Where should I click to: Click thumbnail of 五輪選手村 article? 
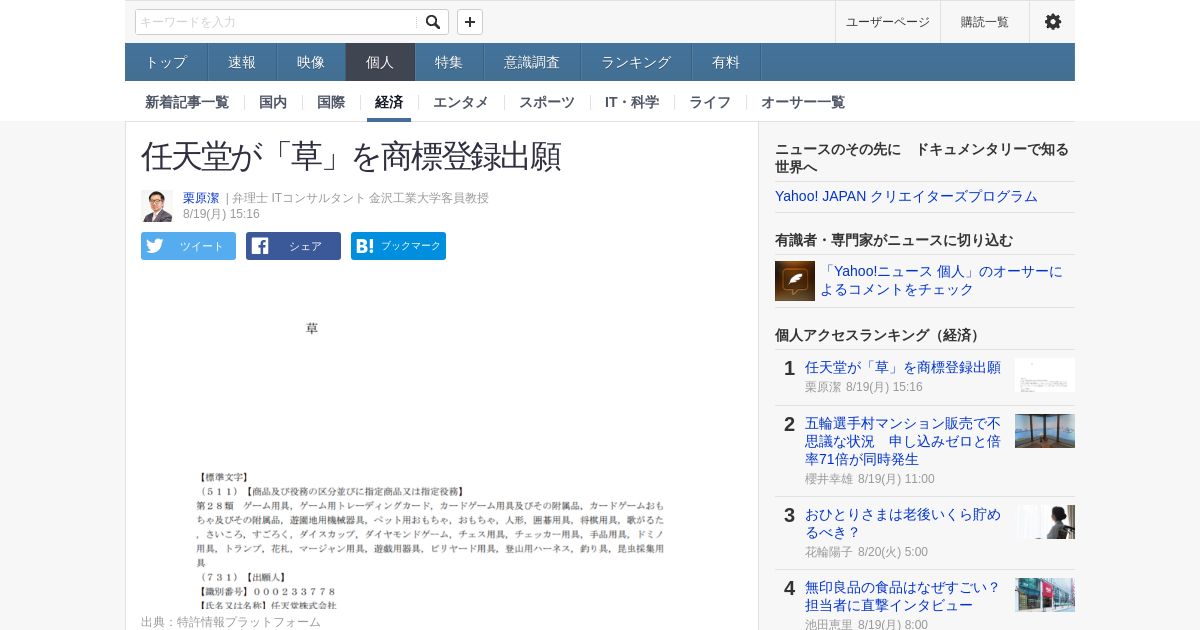pos(1045,431)
